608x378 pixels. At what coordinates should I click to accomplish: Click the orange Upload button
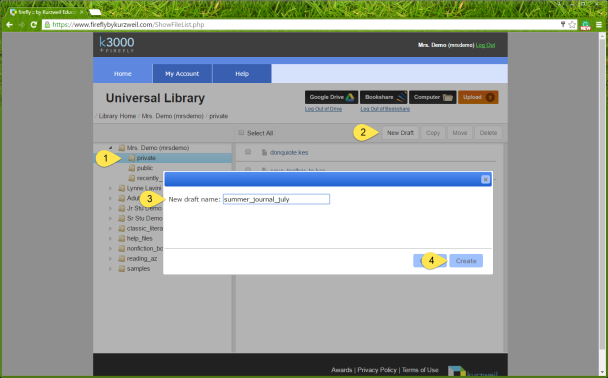point(478,97)
